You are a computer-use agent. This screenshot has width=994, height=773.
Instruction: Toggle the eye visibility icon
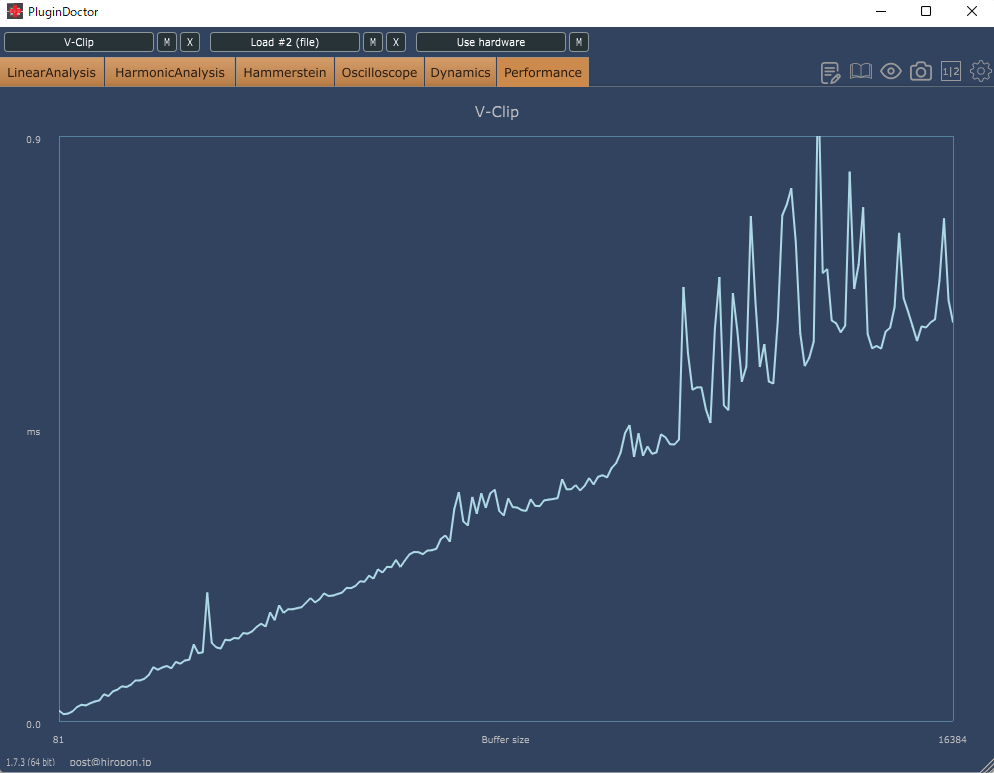tap(891, 72)
